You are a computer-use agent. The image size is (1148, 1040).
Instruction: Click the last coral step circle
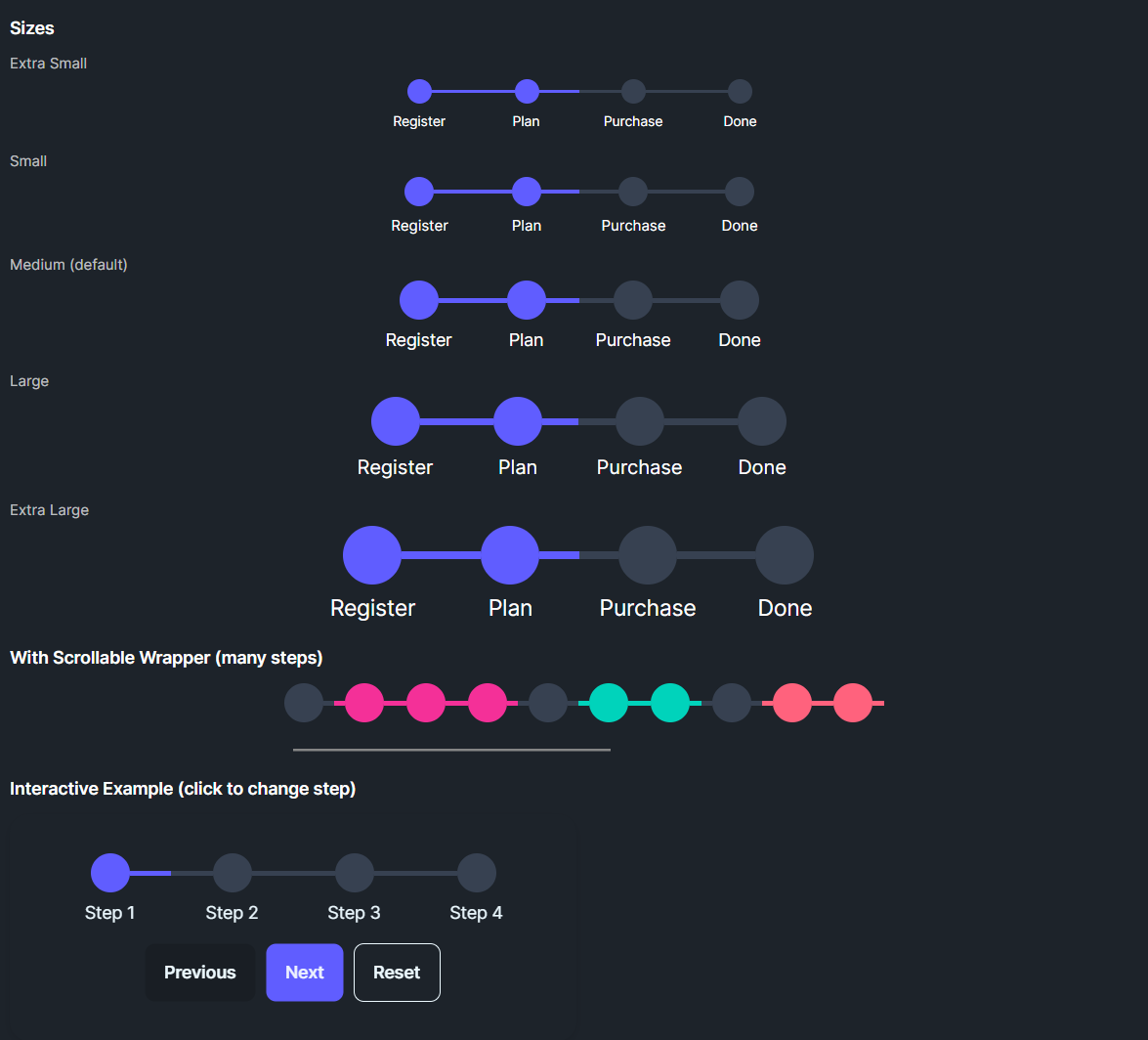pos(853,703)
